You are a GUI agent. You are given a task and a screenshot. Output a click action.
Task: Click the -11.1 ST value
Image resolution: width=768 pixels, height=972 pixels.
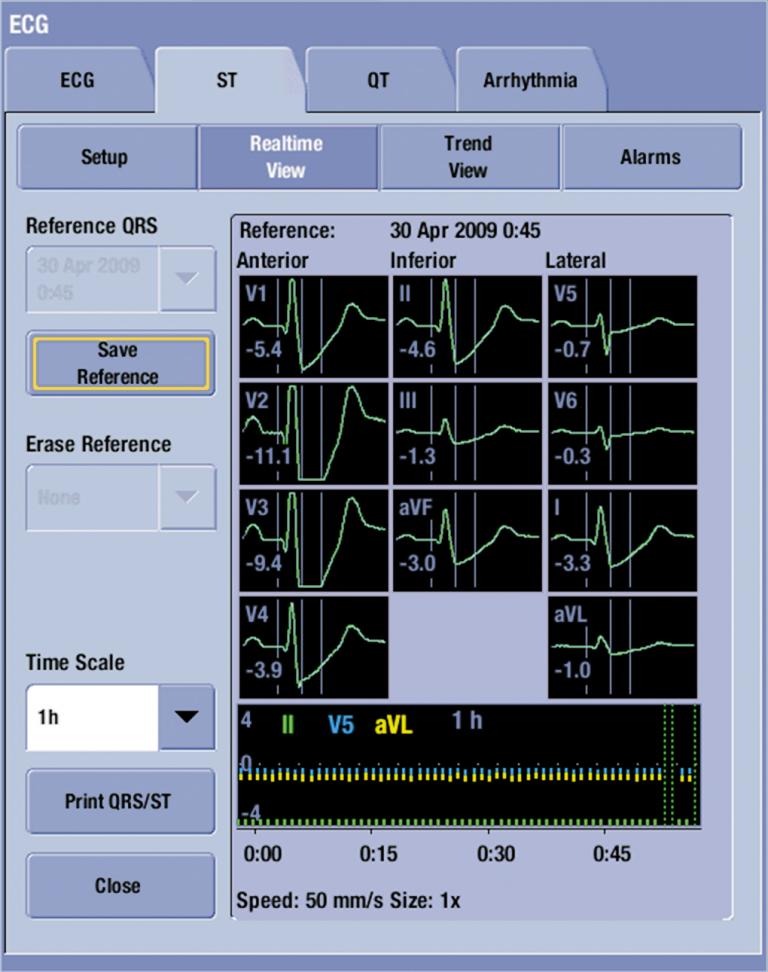tap(268, 457)
